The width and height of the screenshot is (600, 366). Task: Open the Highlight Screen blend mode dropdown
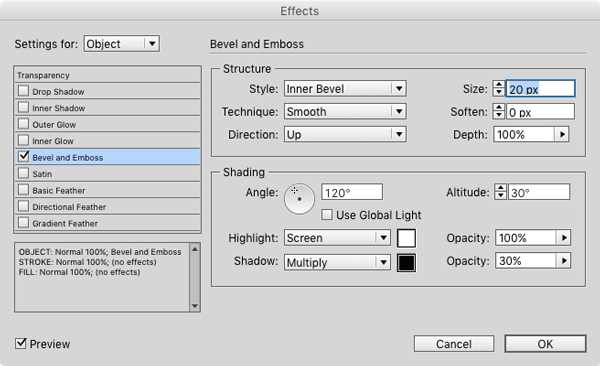click(x=337, y=238)
